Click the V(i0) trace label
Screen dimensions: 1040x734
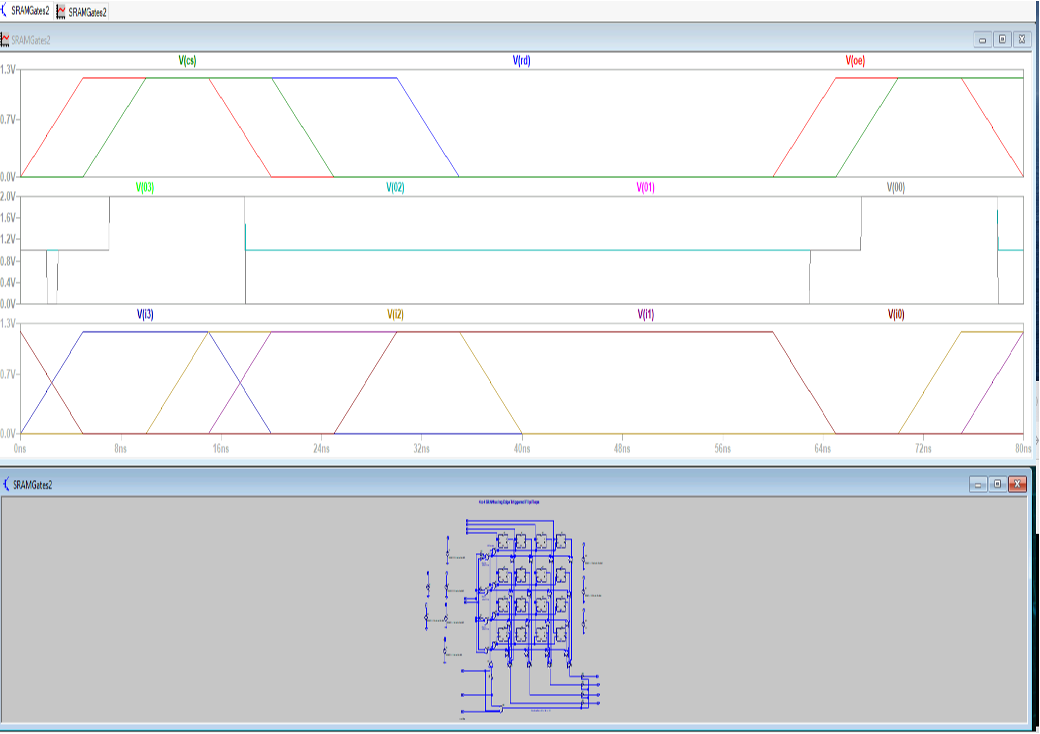click(x=896, y=314)
